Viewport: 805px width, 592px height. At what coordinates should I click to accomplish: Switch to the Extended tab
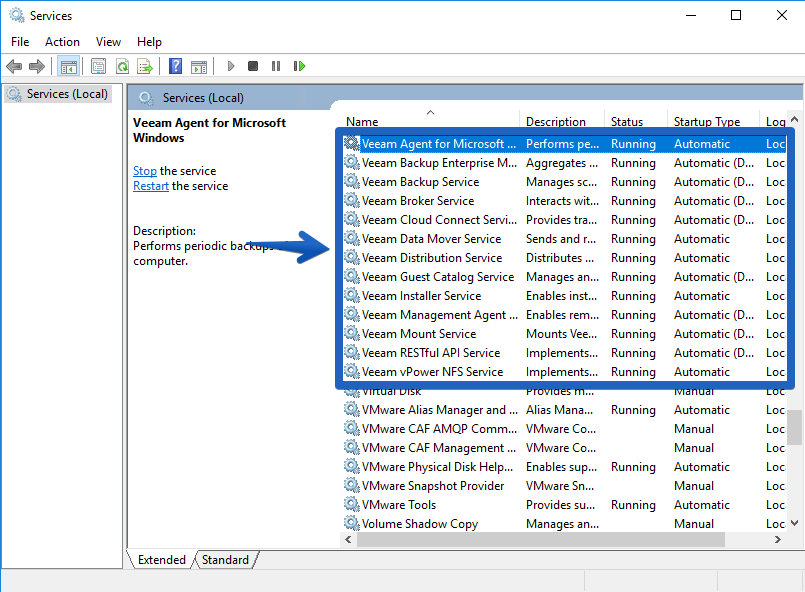162,560
